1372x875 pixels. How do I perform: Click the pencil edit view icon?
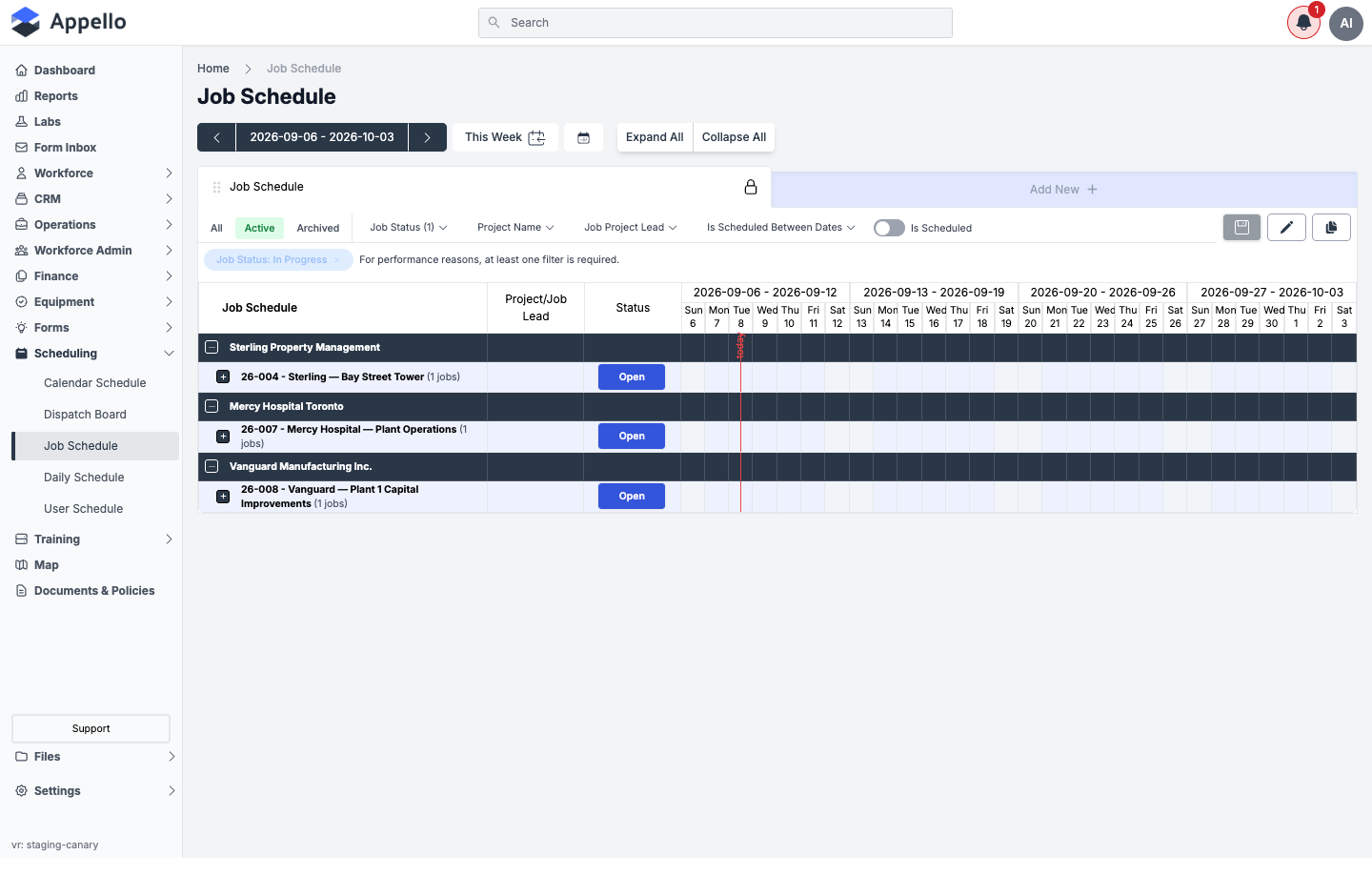pos(1286,227)
